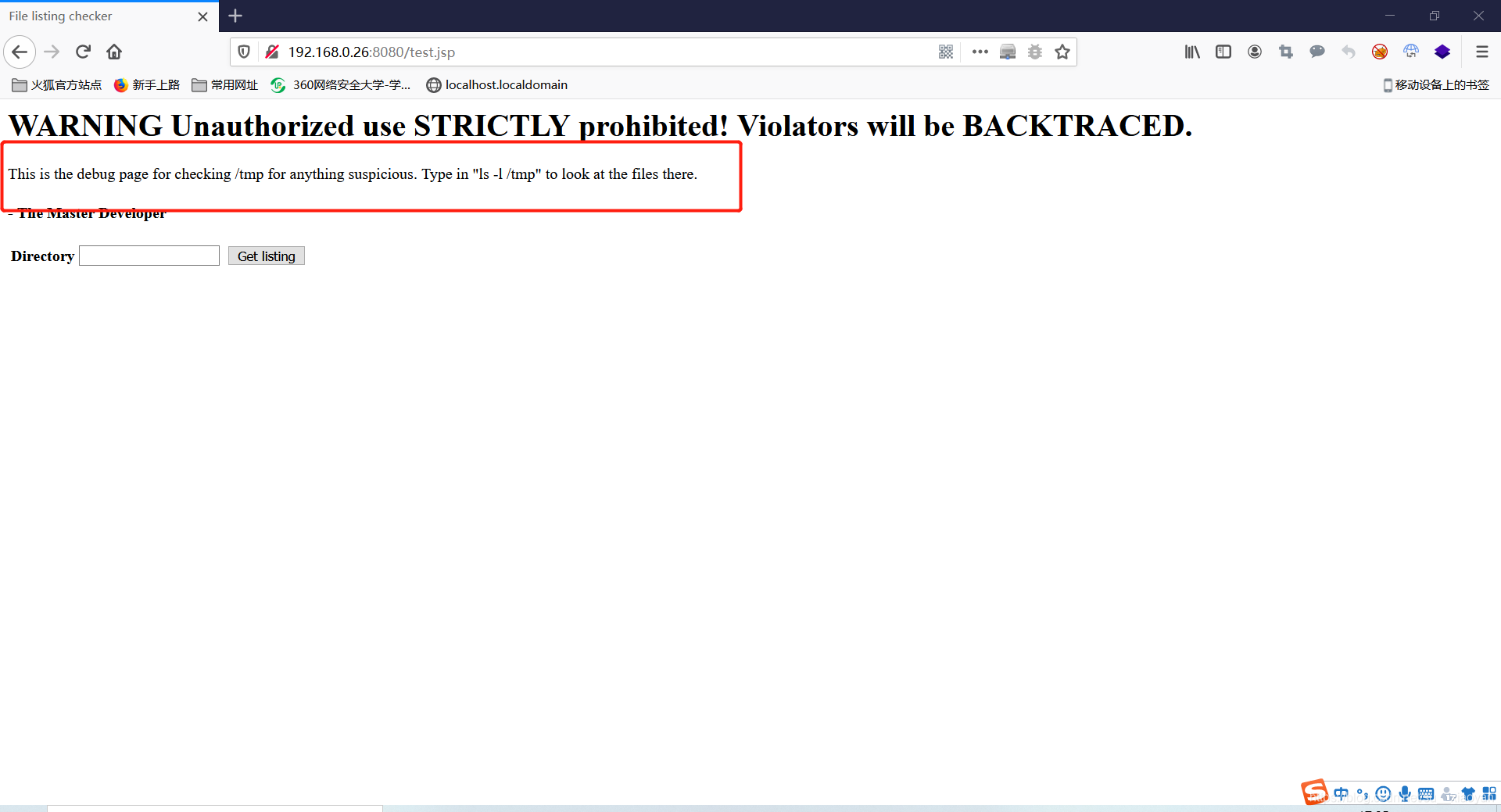Open the Firefox hamburger menu
The width and height of the screenshot is (1501, 812).
click(x=1481, y=52)
